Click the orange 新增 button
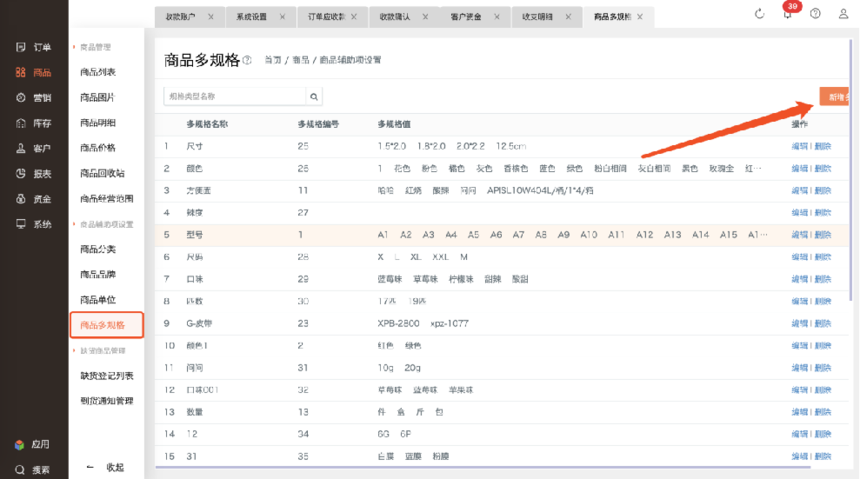 pyautogui.click(x=836, y=97)
